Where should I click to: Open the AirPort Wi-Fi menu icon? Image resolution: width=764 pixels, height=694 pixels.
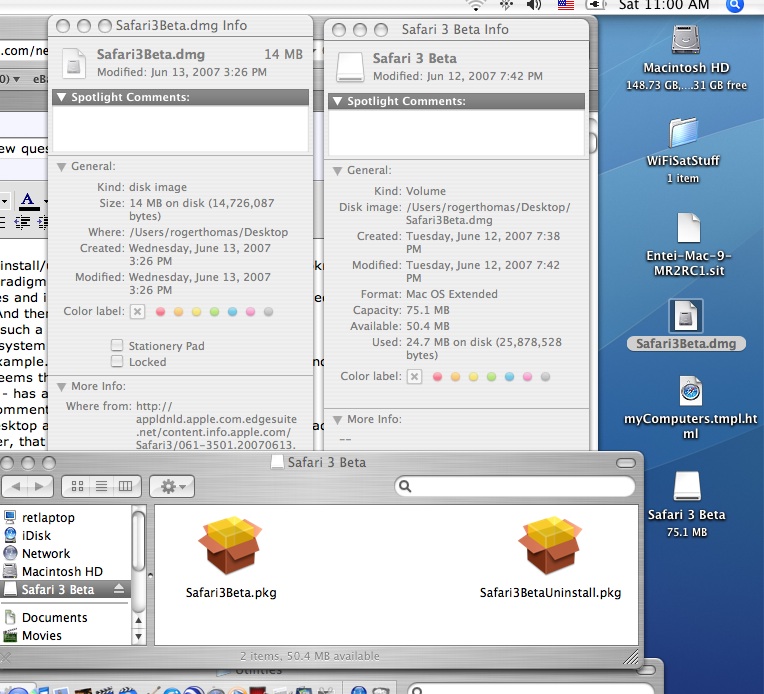476,5
